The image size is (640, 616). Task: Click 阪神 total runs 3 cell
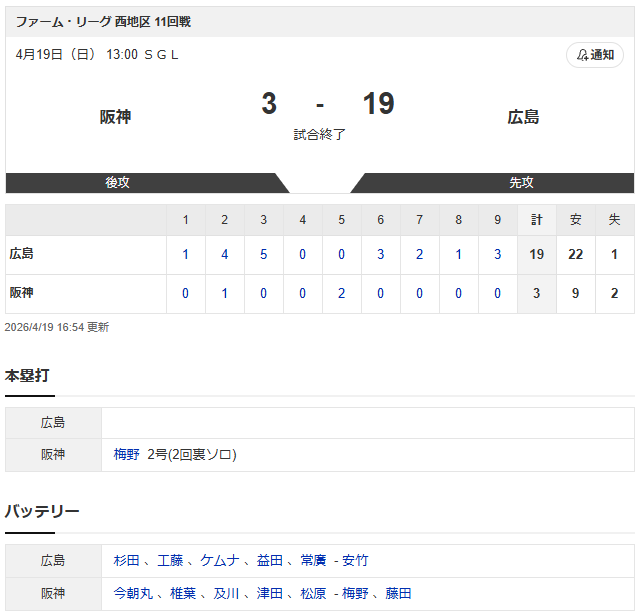tap(536, 293)
